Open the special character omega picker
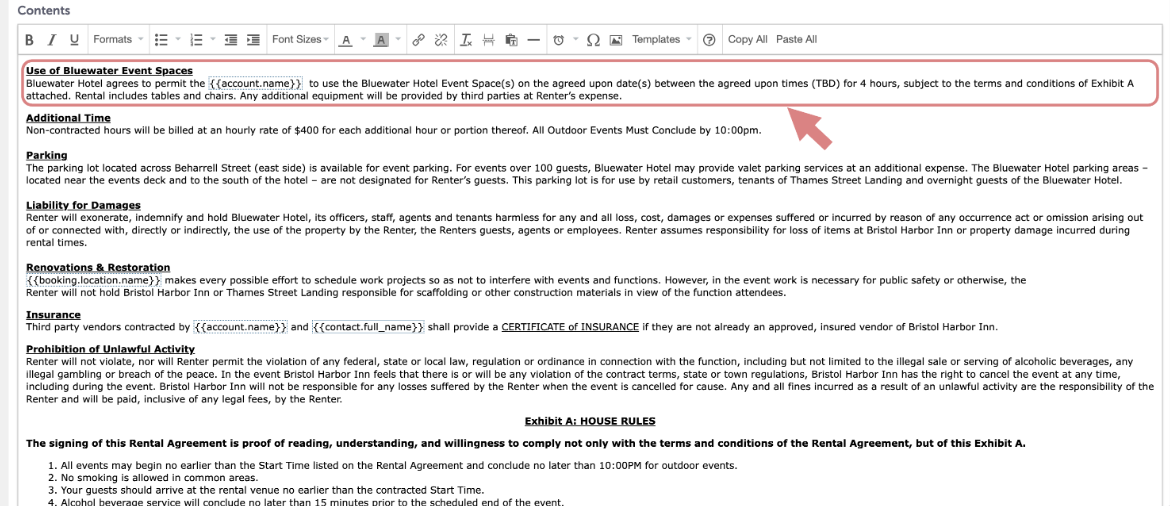This screenshot has width=1170, height=506. [x=594, y=40]
